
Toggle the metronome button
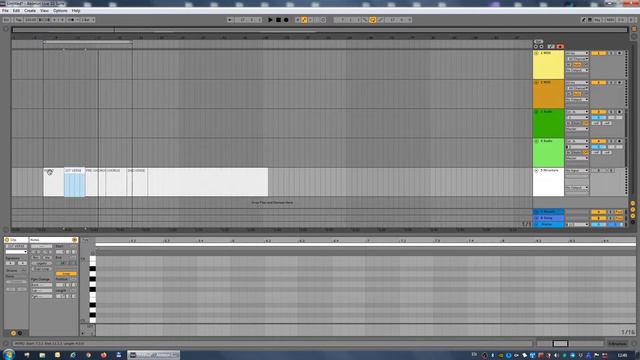pyautogui.click(x=72, y=20)
